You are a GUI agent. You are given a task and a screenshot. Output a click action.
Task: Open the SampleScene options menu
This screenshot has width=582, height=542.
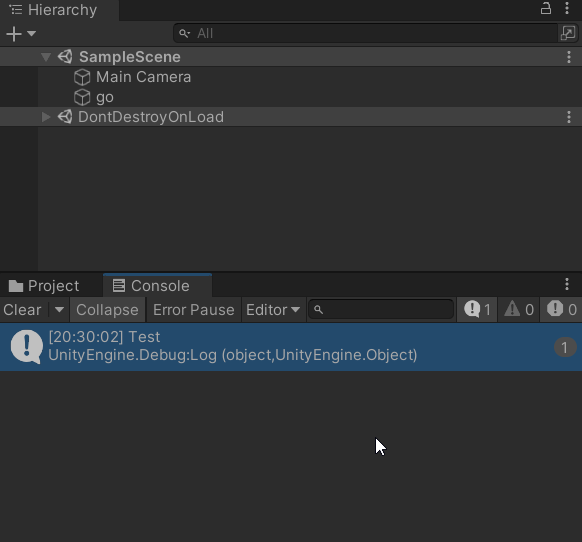(x=569, y=57)
